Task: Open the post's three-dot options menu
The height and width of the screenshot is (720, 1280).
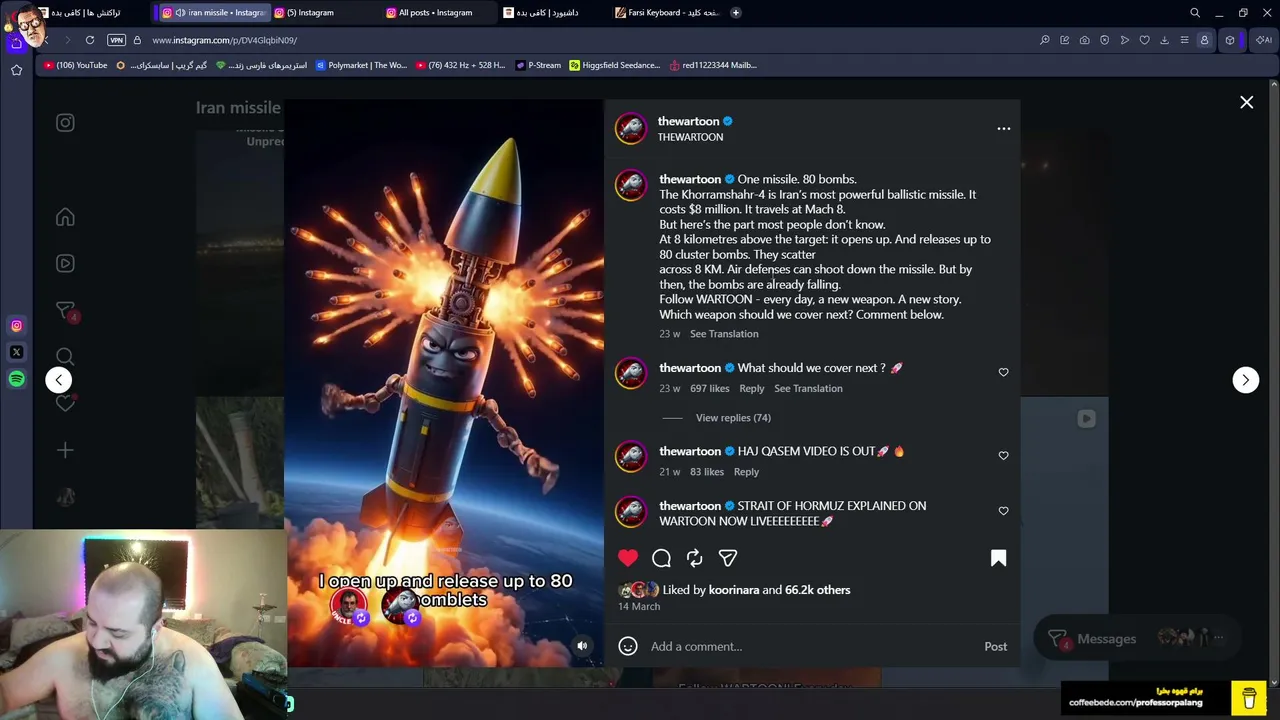Action: point(1003,129)
